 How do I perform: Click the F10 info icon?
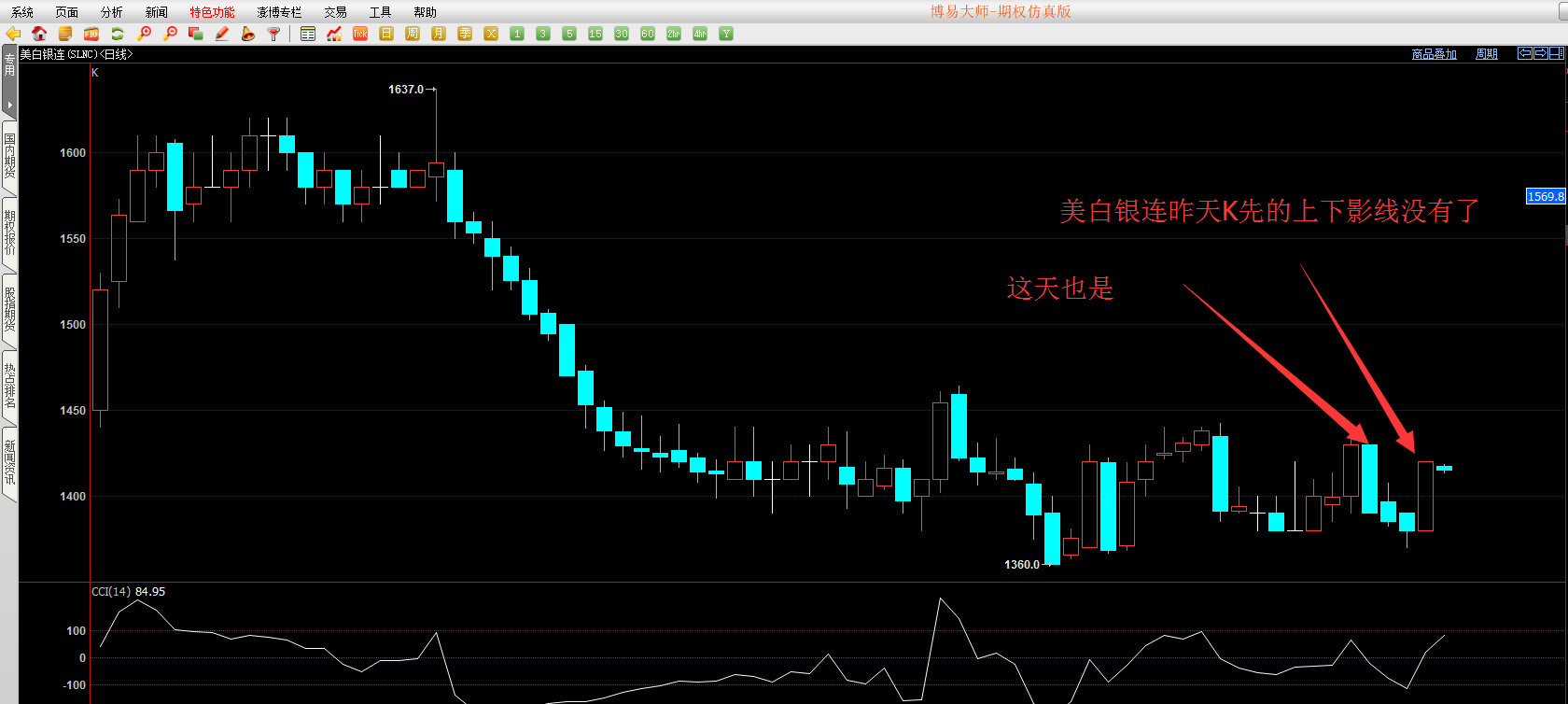coord(91,34)
